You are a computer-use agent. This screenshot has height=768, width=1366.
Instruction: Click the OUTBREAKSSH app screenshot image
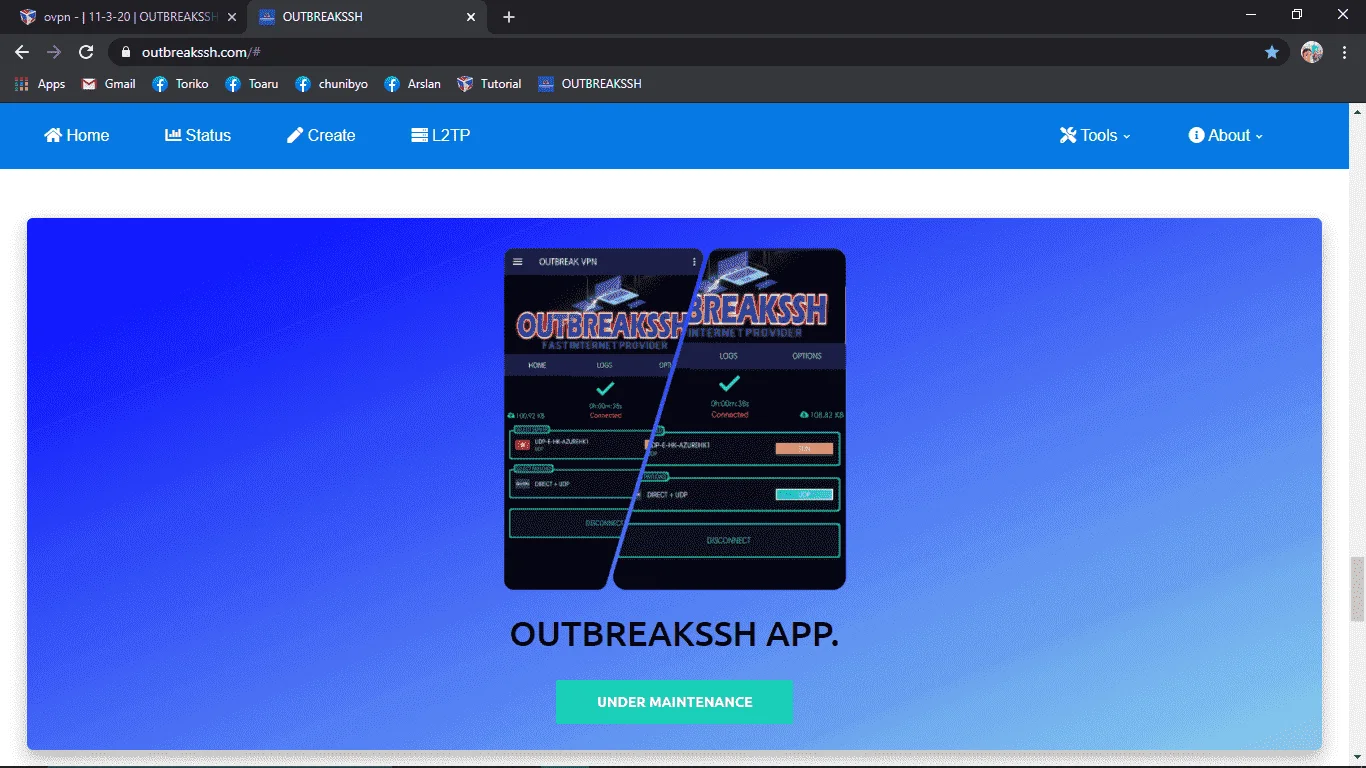tap(675, 419)
